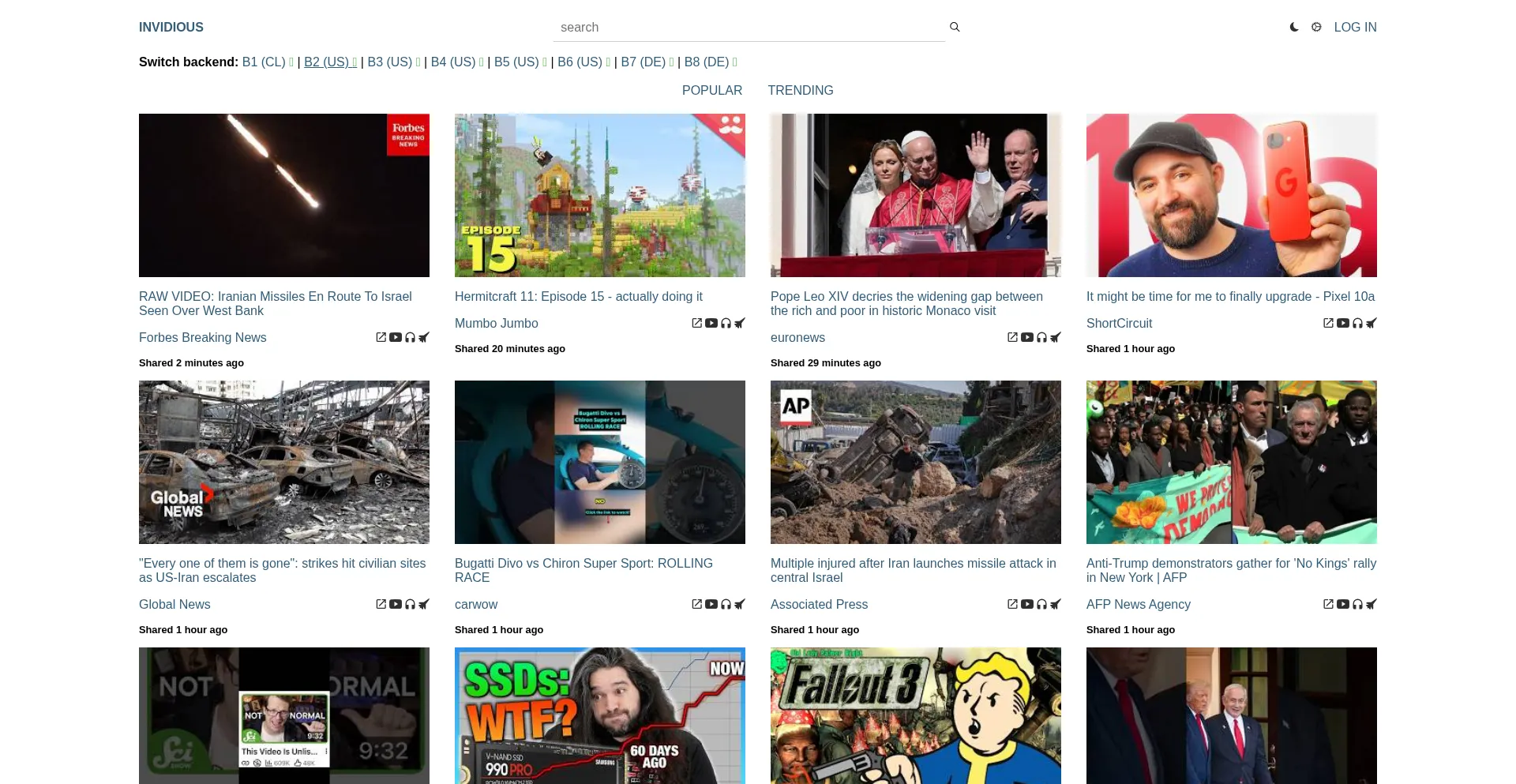This screenshot has height=784, width=1516.
Task: Click the jet icon on the Mumbo Jumbo video
Action: 740,323
